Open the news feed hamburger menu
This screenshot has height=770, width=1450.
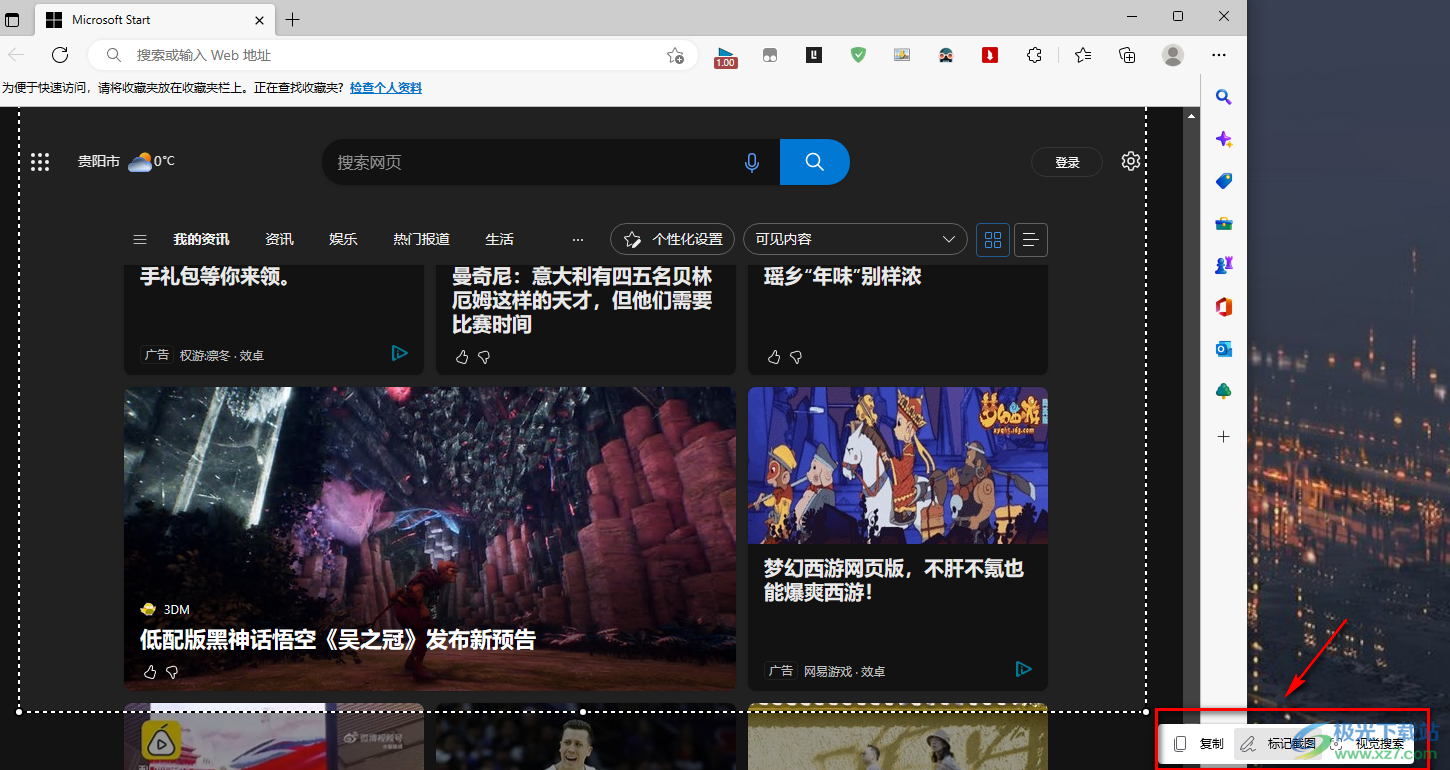point(140,239)
